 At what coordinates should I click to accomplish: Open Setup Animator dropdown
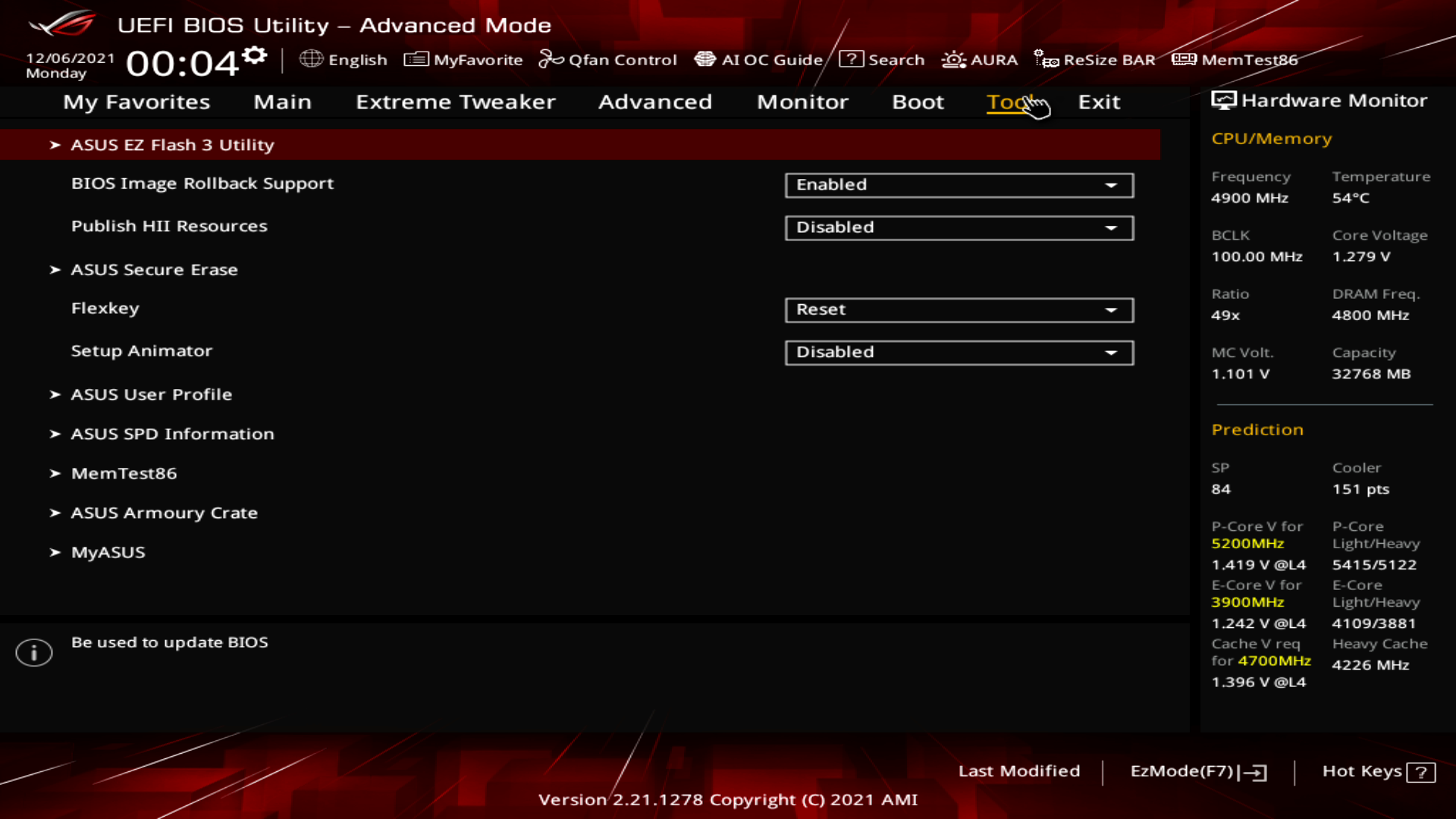tap(959, 352)
